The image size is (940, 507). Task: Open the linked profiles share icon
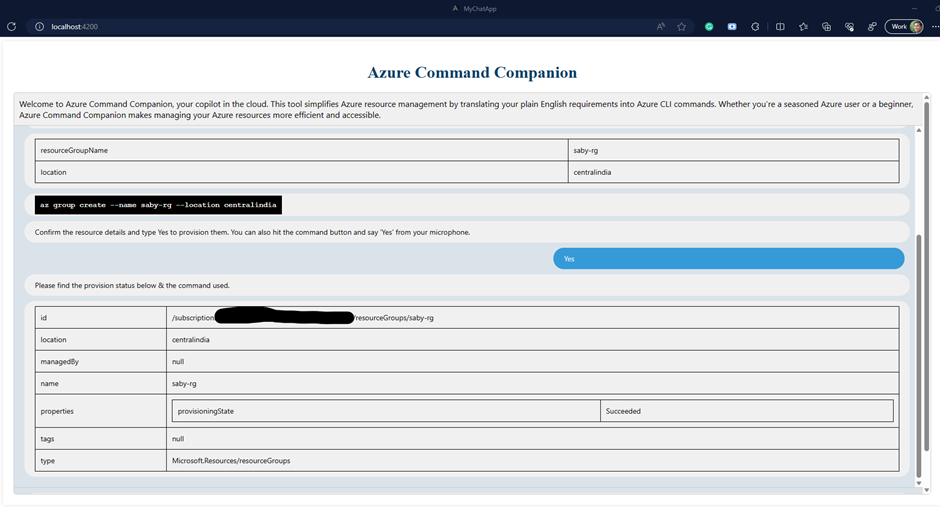pos(872,26)
